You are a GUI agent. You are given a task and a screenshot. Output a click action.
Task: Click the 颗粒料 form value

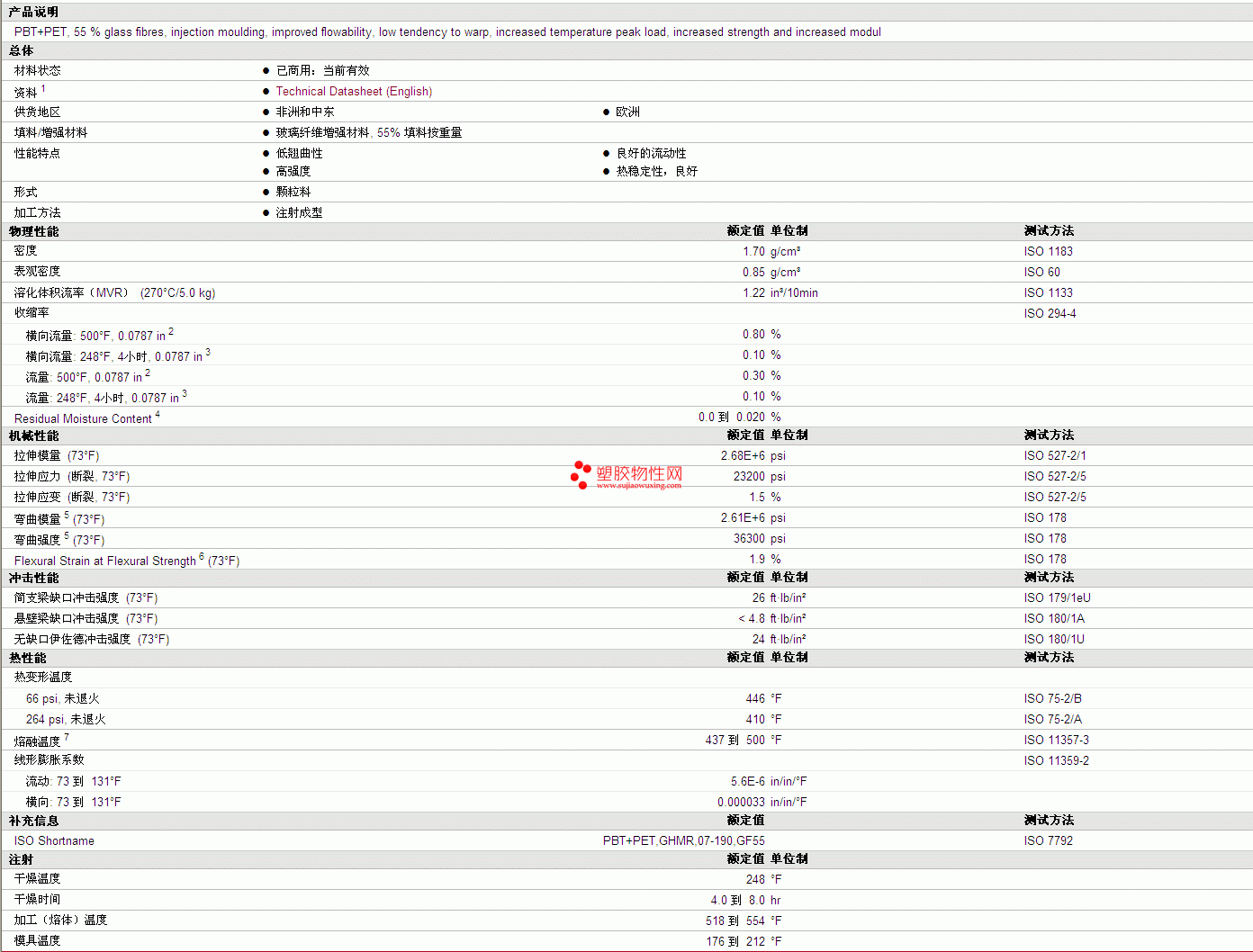(x=293, y=192)
